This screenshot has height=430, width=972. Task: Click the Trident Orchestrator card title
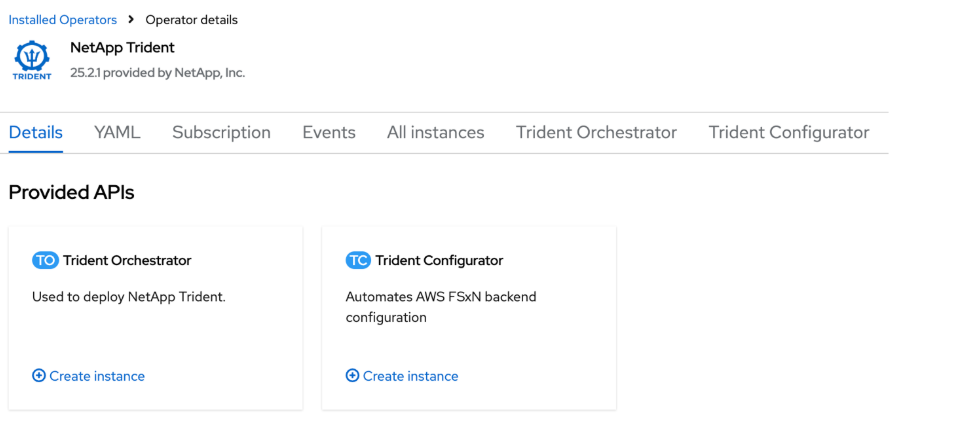point(127,260)
